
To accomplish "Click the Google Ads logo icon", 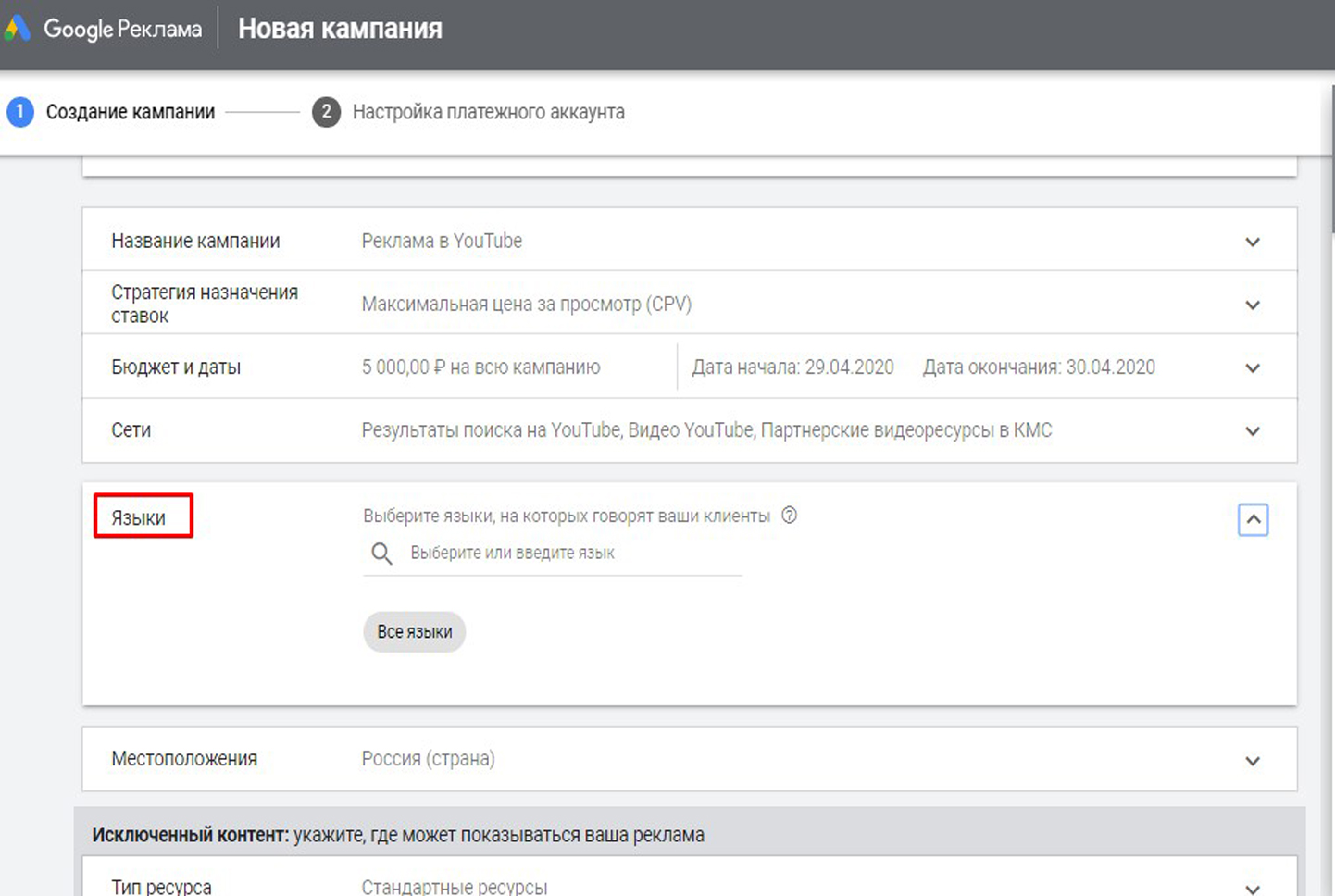I will click(18, 29).
